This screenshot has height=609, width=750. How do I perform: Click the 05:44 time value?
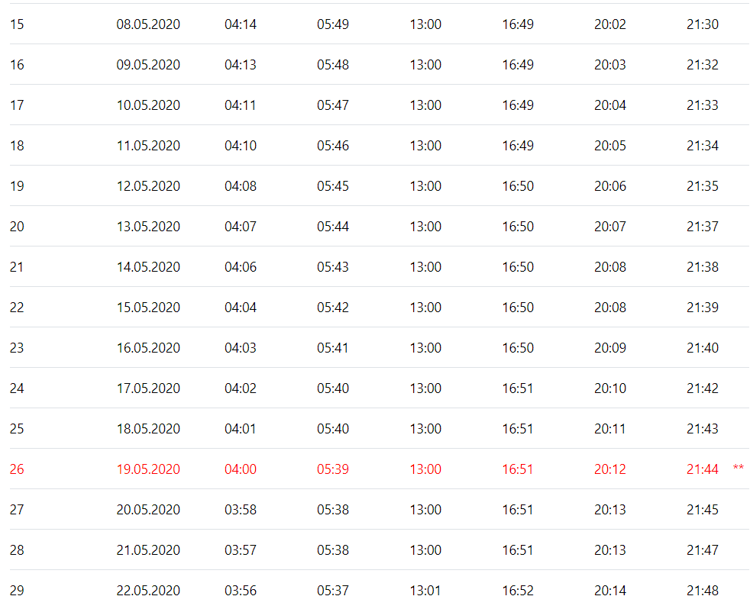[x=333, y=227]
